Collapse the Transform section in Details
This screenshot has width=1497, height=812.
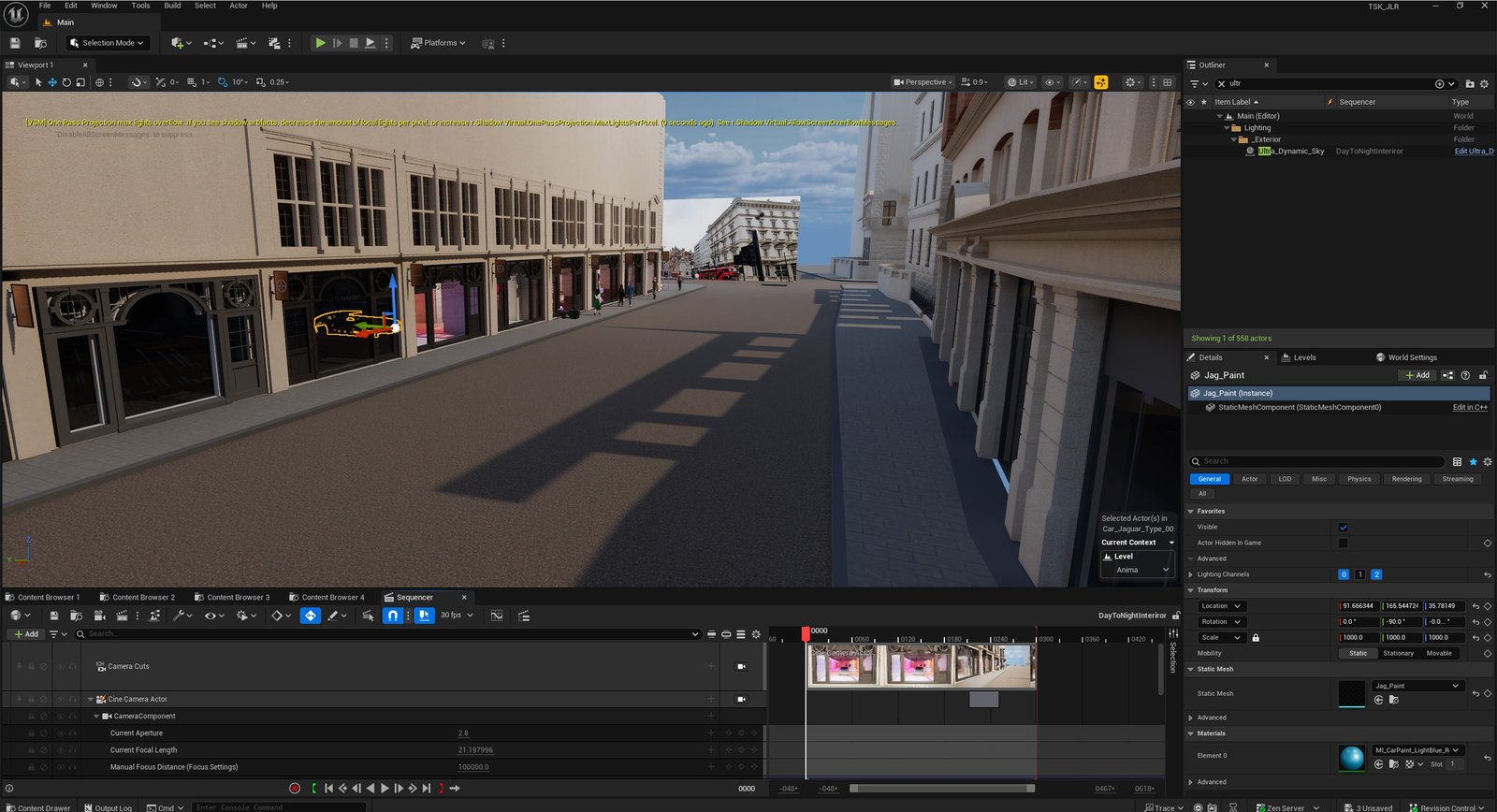point(1191,590)
